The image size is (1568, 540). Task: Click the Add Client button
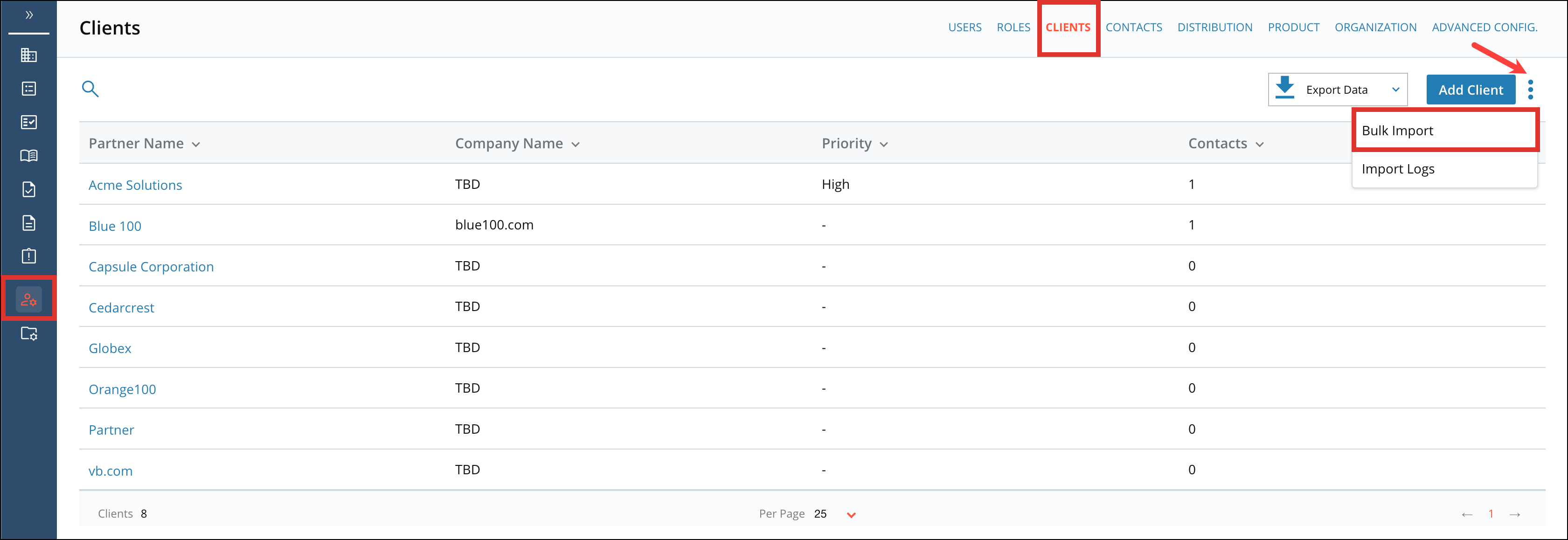[x=1471, y=90]
